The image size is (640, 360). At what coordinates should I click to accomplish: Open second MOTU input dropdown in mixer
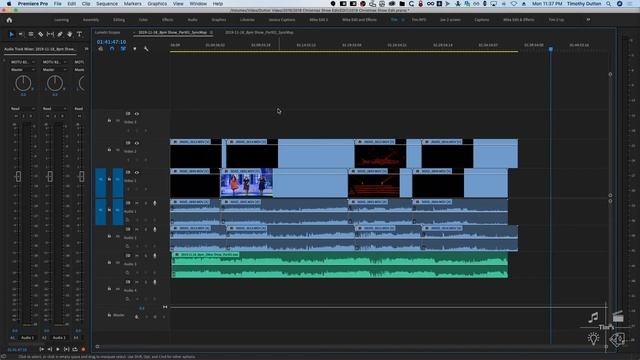(x=55, y=62)
